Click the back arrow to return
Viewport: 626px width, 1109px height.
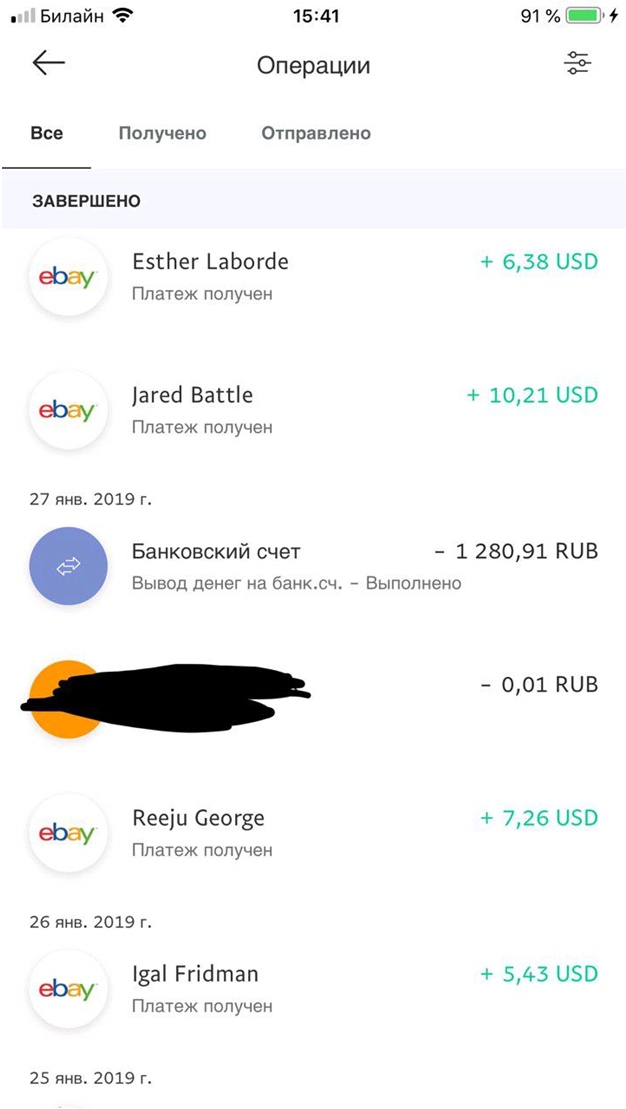[46, 64]
